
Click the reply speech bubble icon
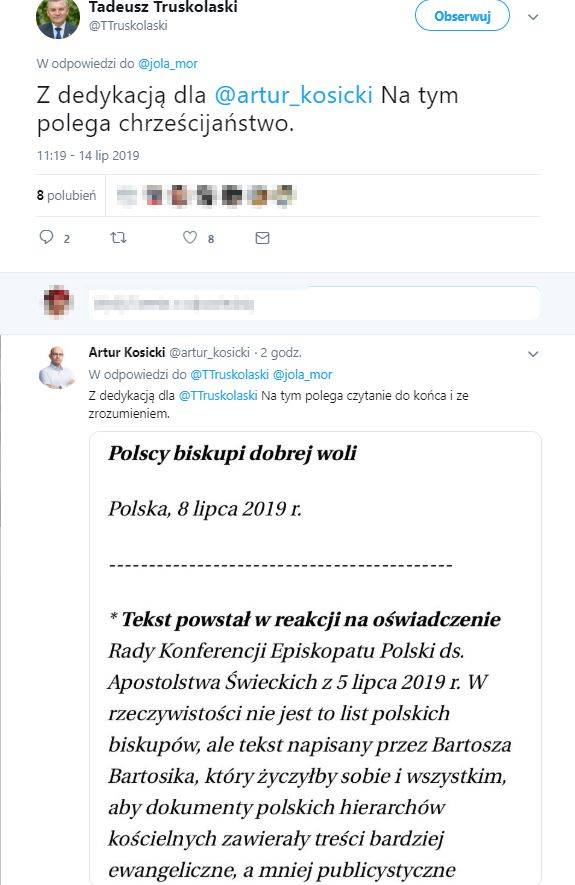[x=46, y=237]
